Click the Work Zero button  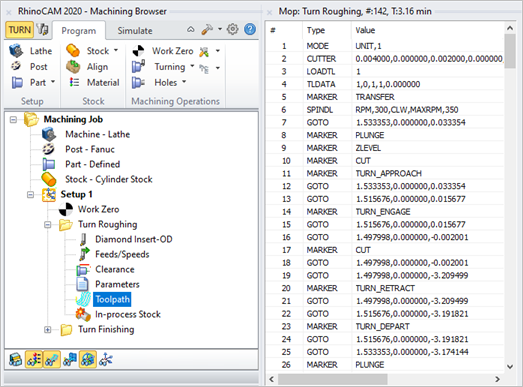coord(162,51)
